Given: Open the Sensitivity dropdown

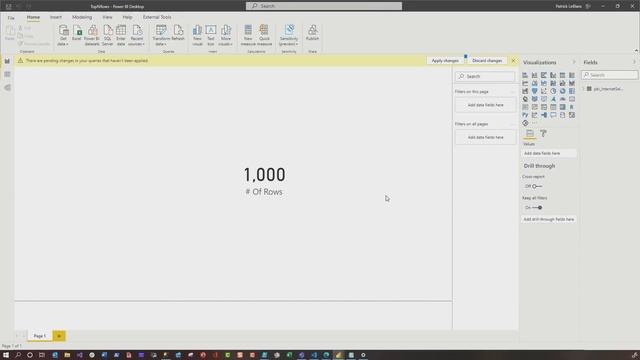Looking at the screenshot, I should point(289,36).
